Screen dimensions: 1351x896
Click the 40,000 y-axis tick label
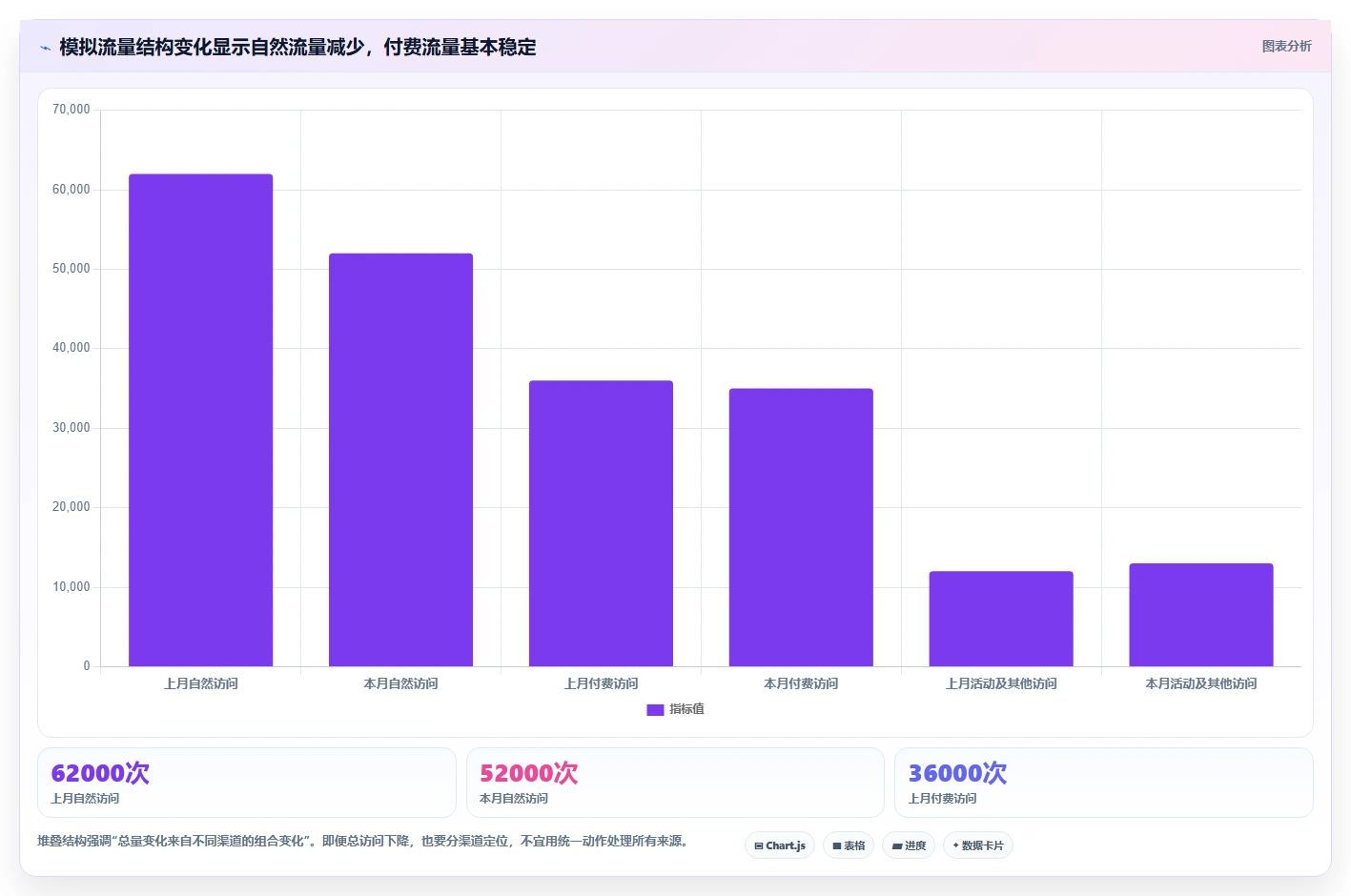72,348
